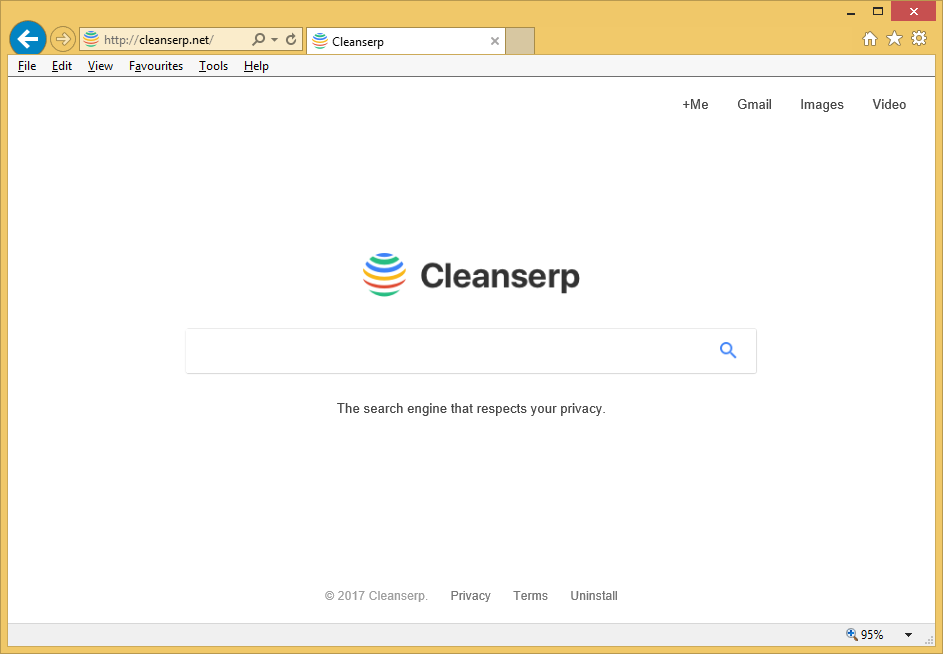The width and height of the screenshot is (943, 654).
Task: Click the address bar search magnifier
Action: (258, 40)
